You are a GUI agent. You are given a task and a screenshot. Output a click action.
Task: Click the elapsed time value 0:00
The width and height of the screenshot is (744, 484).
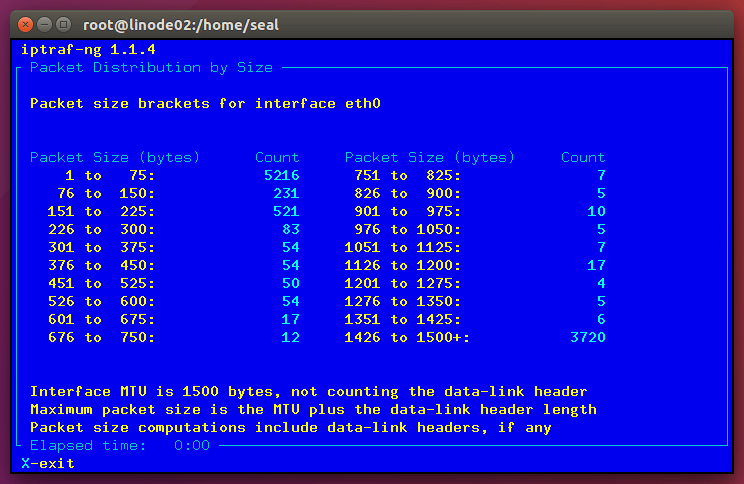pos(192,446)
